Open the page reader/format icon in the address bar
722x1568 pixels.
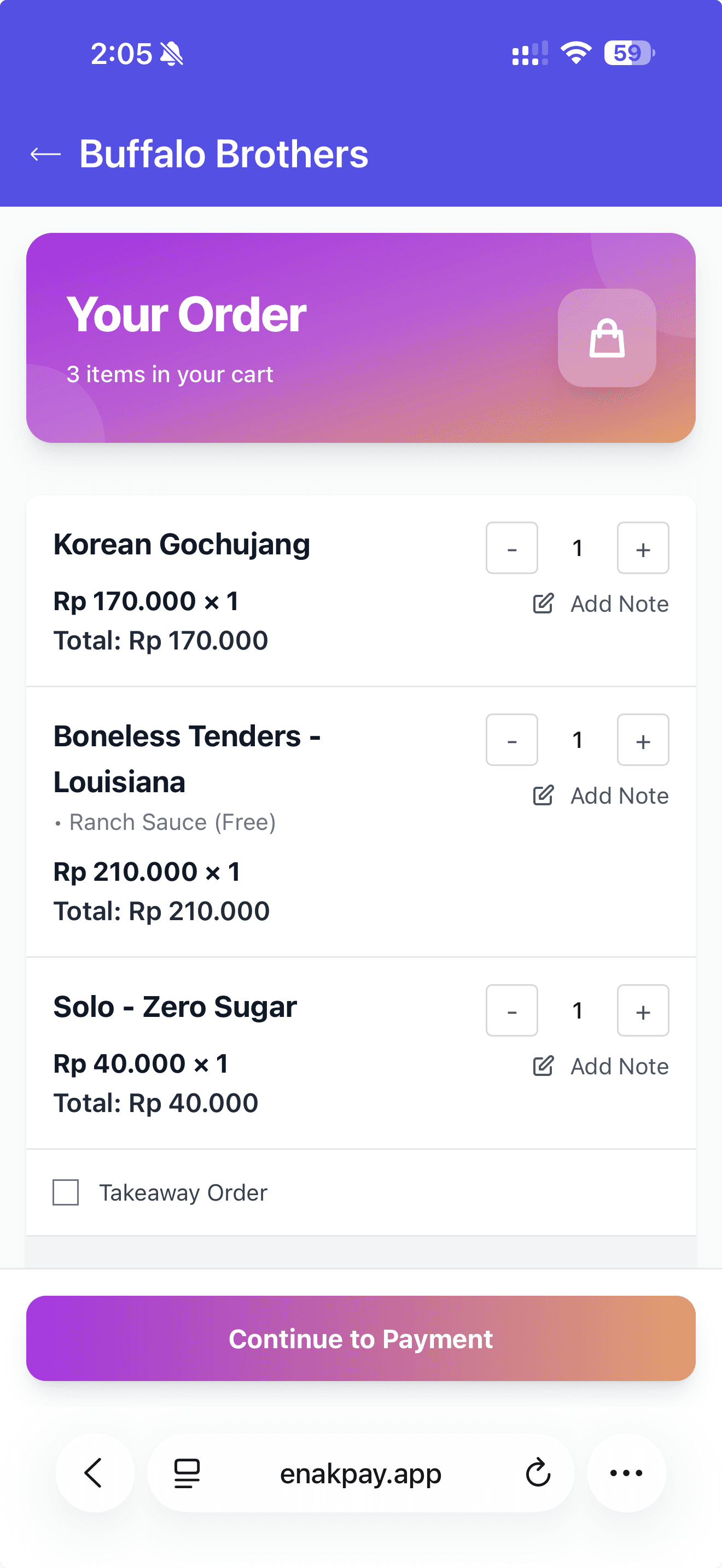[187, 1473]
